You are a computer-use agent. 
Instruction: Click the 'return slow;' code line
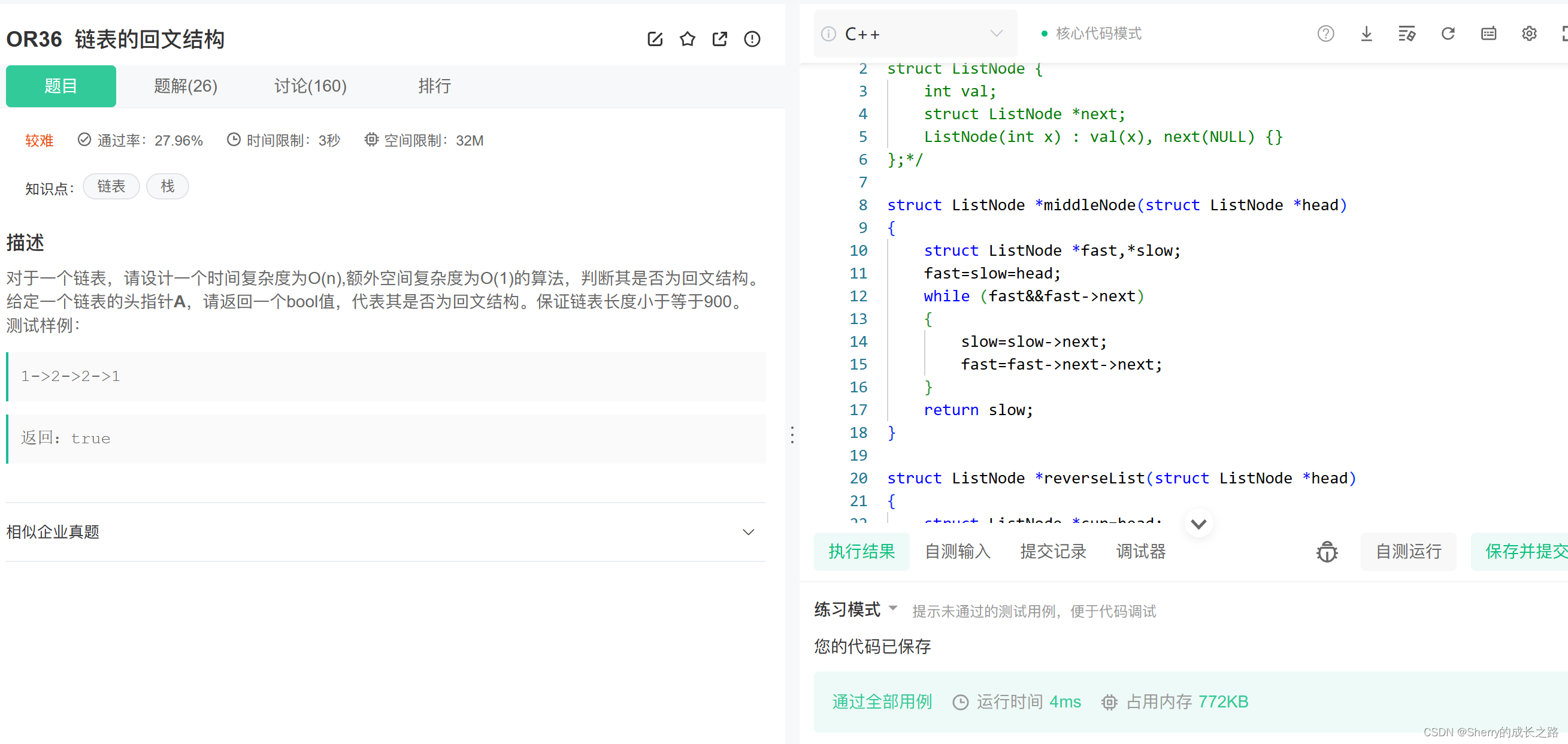[x=978, y=410]
